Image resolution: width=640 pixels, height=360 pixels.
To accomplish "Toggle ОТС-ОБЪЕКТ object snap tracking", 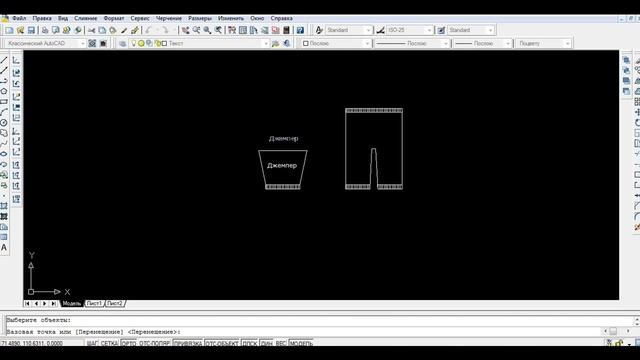I will 222,343.
